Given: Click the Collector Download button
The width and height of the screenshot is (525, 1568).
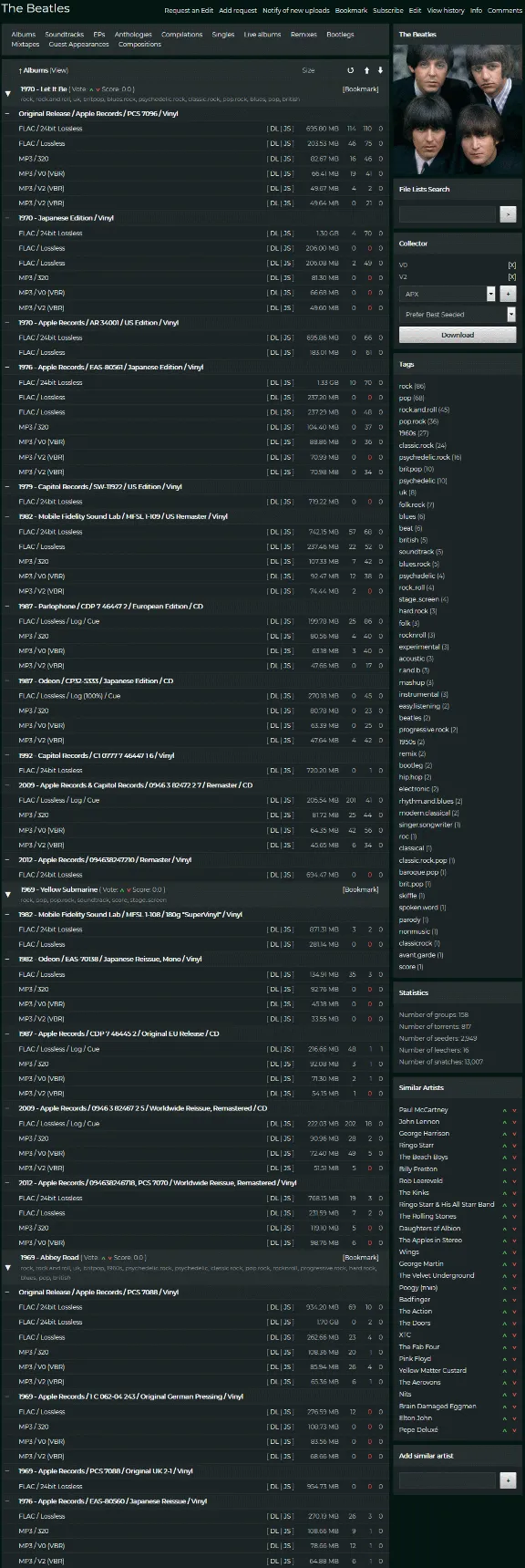Looking at the screenshot, I should click(x=458, y=335).
